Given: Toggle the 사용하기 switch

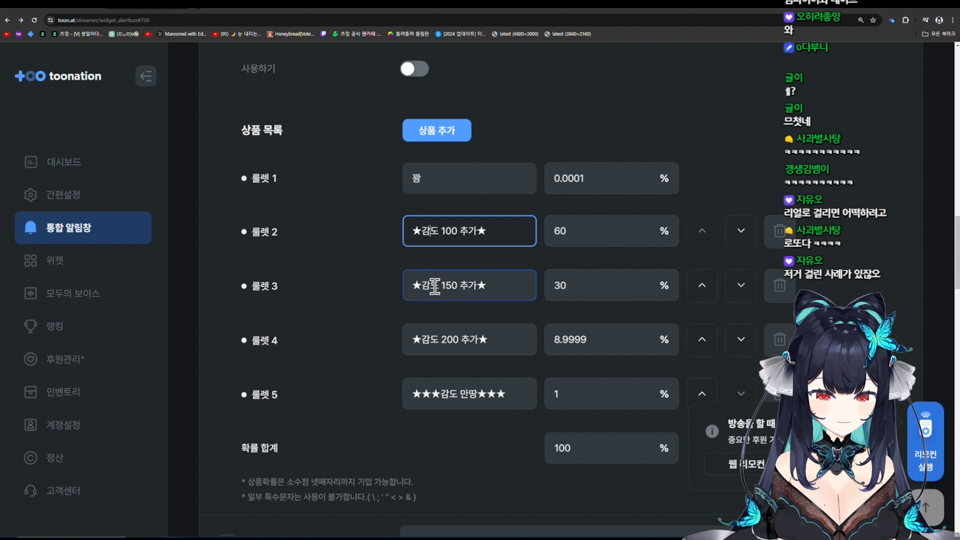Looking at the screenshot, I should (x=414, y=69).
